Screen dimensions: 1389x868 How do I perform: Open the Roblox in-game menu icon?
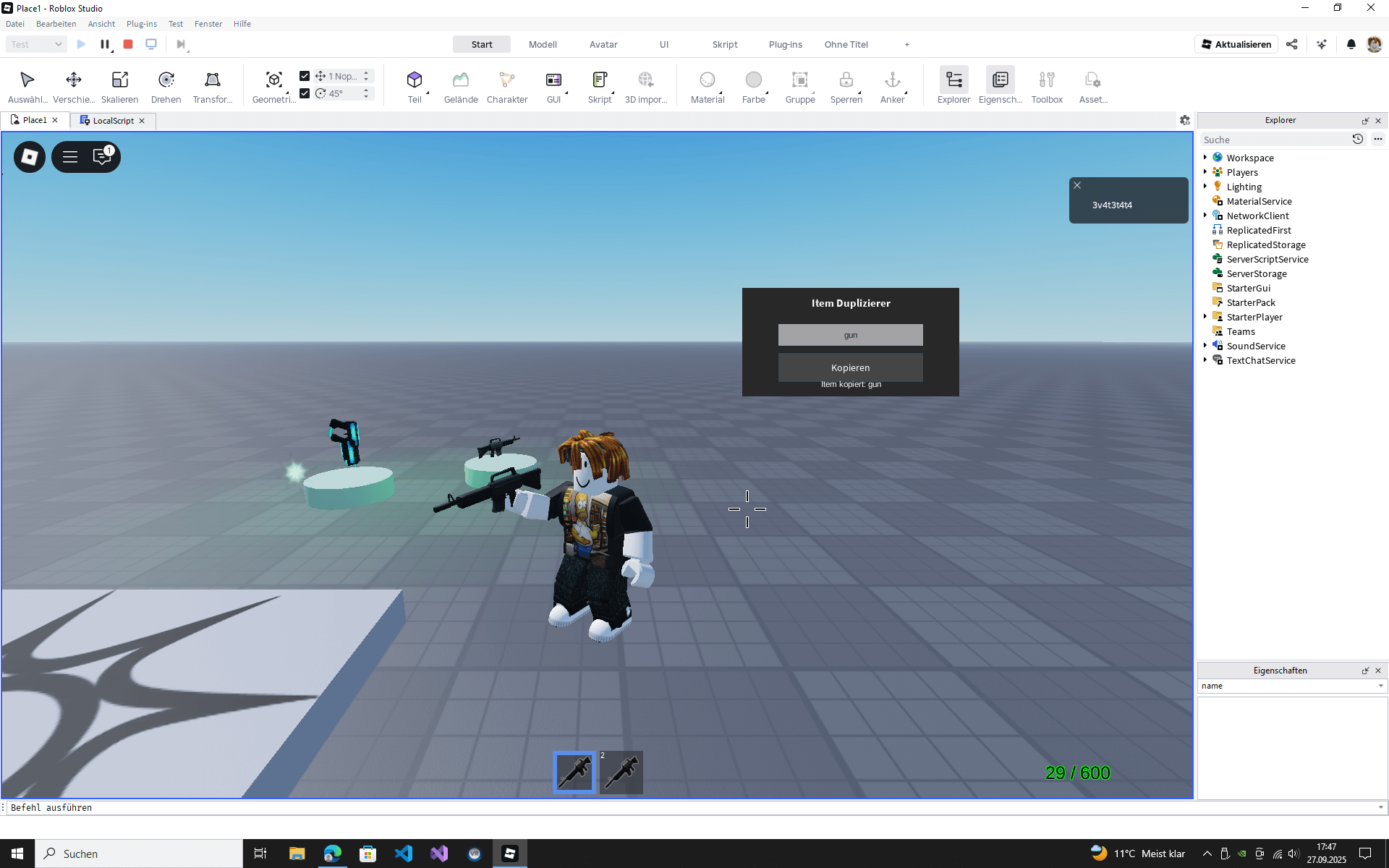tap(30, 157)
